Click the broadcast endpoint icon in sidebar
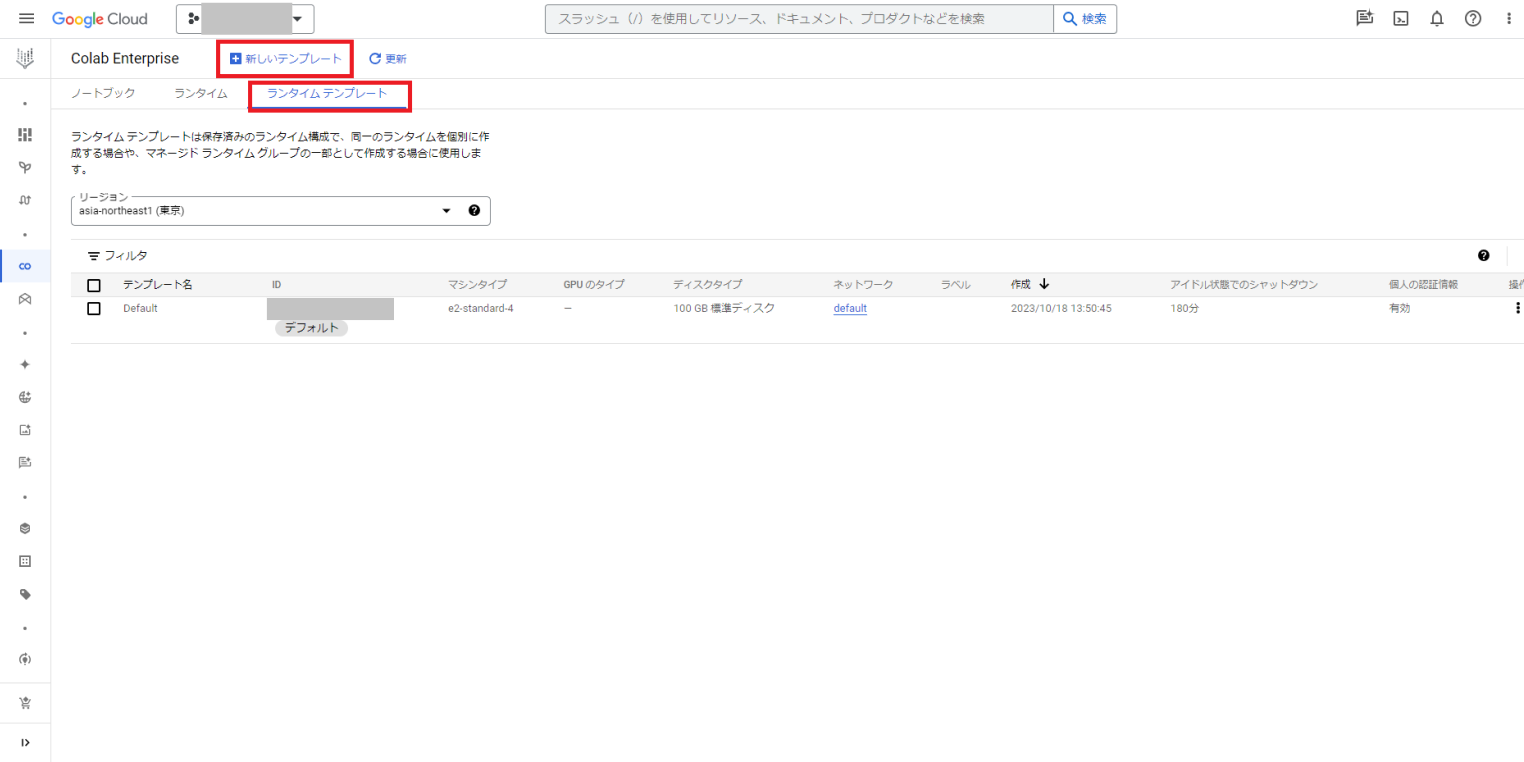Image resolution: width=1524 pixels, height=762 pixels. [x=25, y=659]
